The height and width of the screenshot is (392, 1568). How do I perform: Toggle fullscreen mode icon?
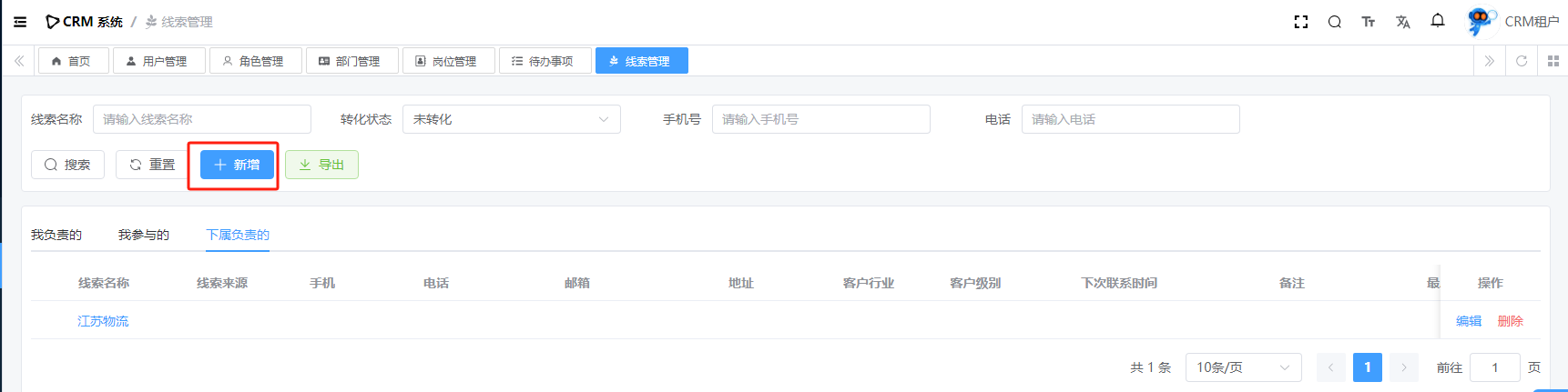click(1300, 22)
